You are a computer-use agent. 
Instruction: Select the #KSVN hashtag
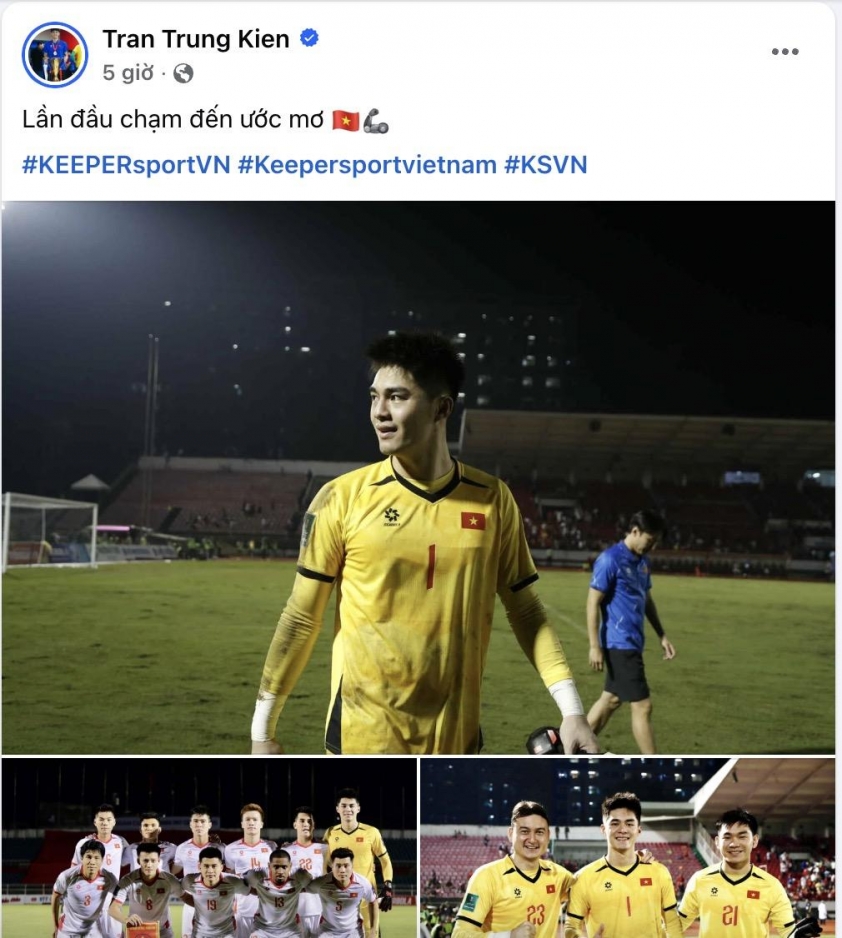(x=545, y=165)
